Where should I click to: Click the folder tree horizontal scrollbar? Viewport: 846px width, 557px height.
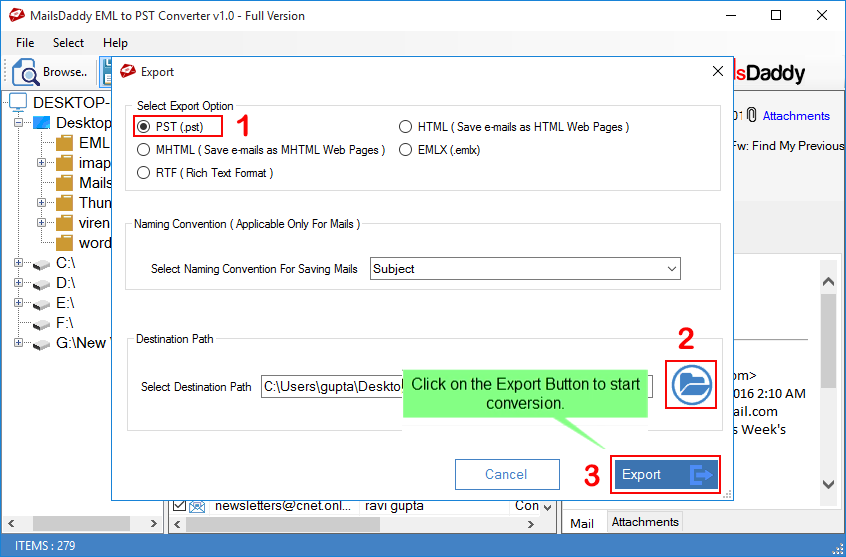click(81, 523)
